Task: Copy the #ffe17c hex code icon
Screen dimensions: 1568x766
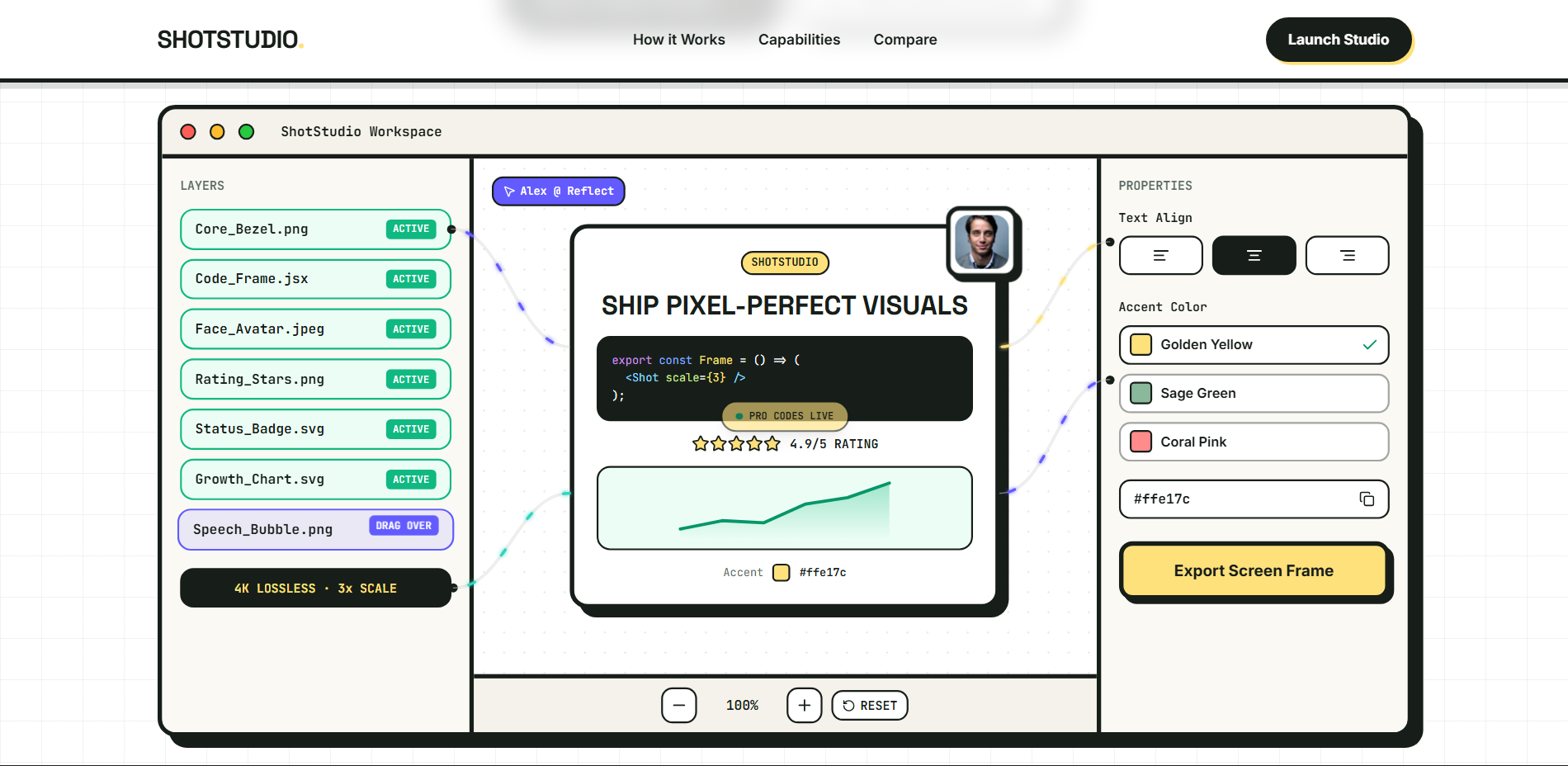Action: (1367, 499)
